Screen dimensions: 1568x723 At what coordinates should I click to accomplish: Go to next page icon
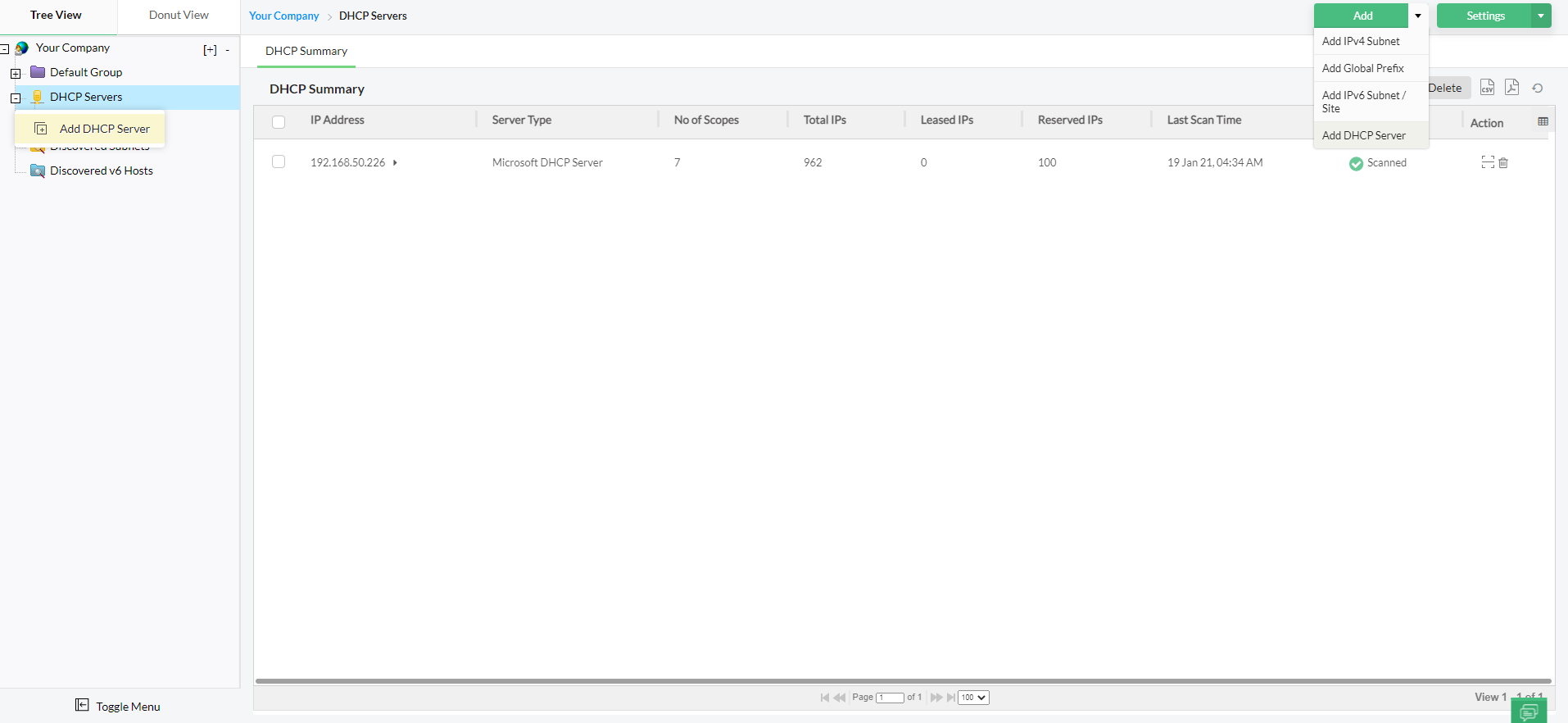936,698
